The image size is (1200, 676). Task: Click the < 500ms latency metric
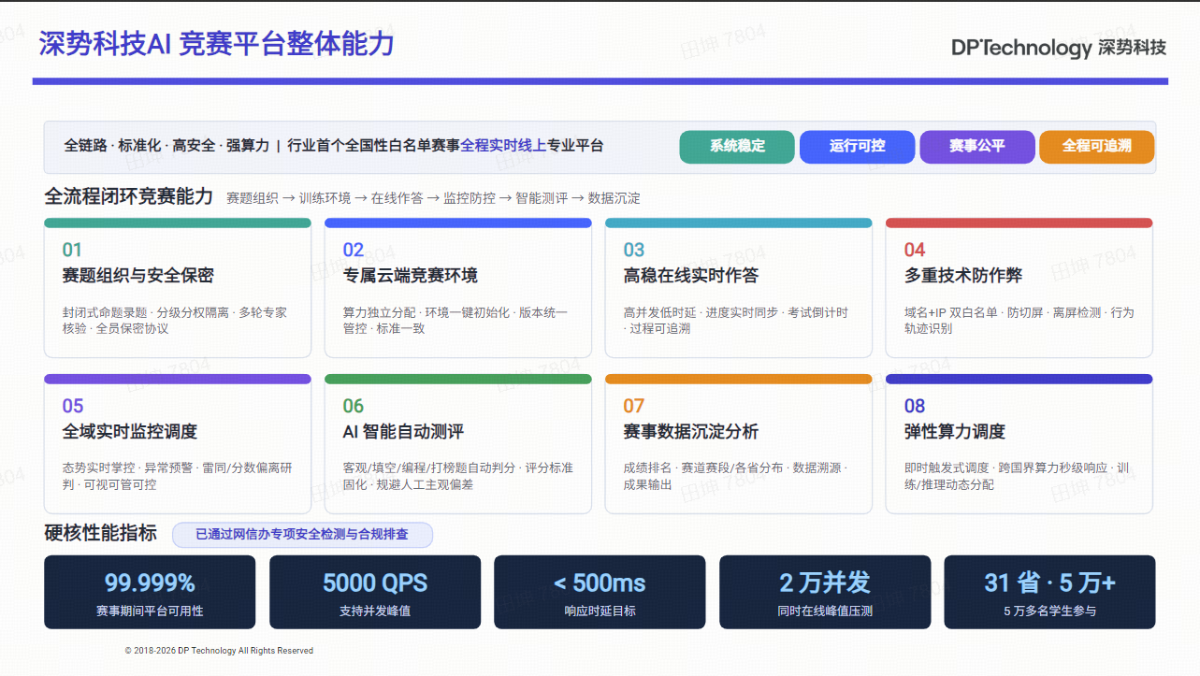click(600, 583)
